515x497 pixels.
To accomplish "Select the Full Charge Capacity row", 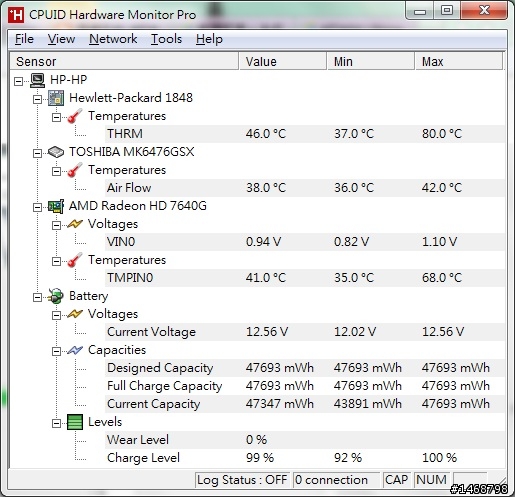I will [x=305, y=386].
